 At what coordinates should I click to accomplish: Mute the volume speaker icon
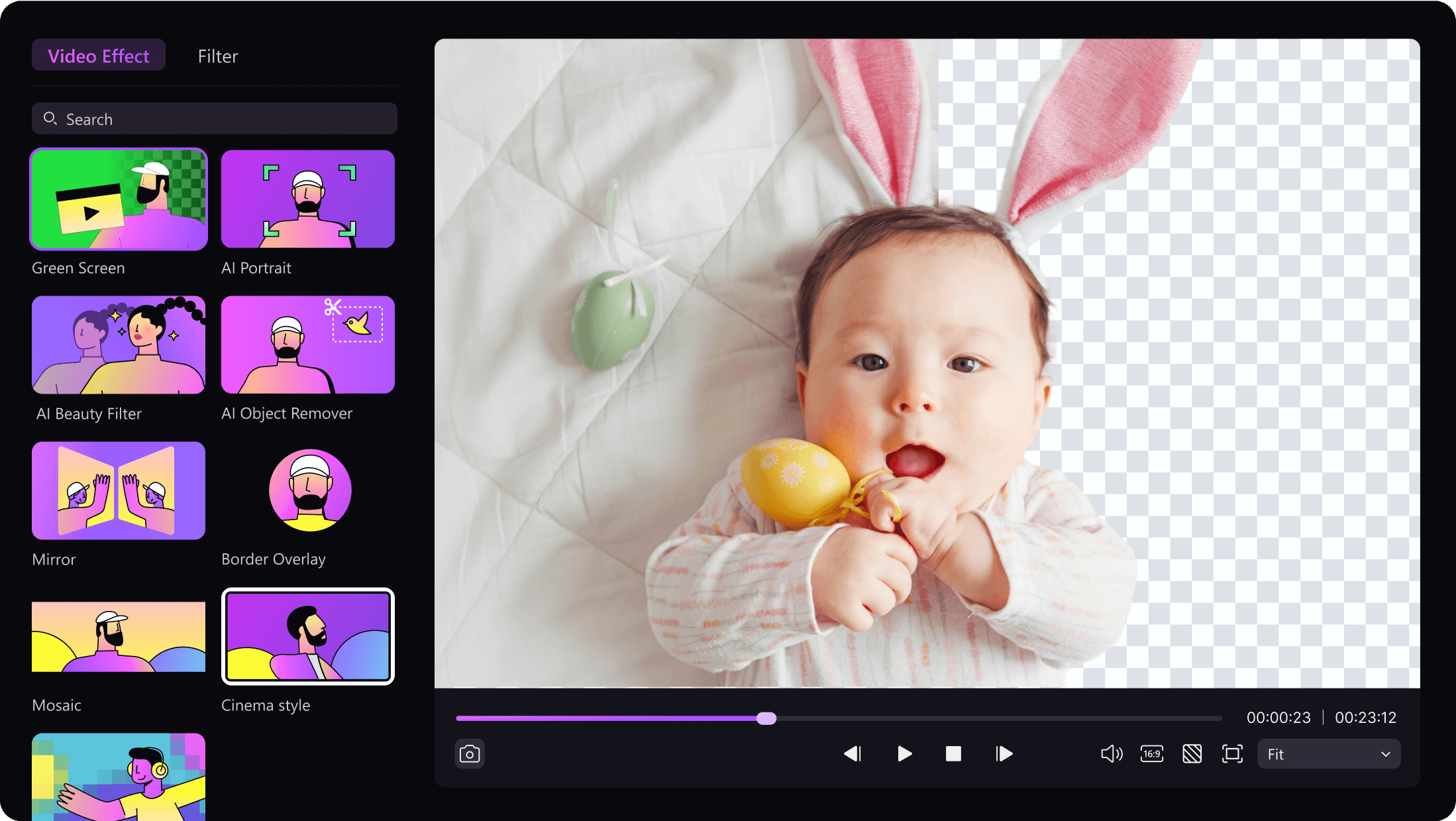1112,753
